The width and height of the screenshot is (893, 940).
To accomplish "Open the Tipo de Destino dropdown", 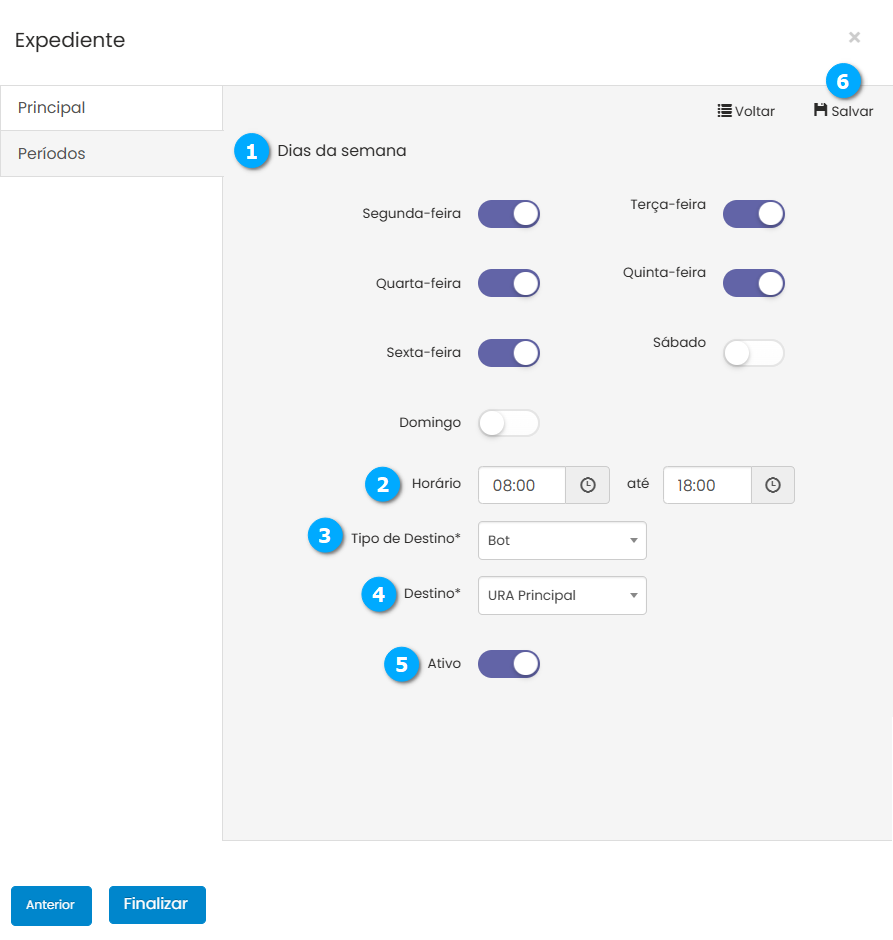I will [562, 540].
